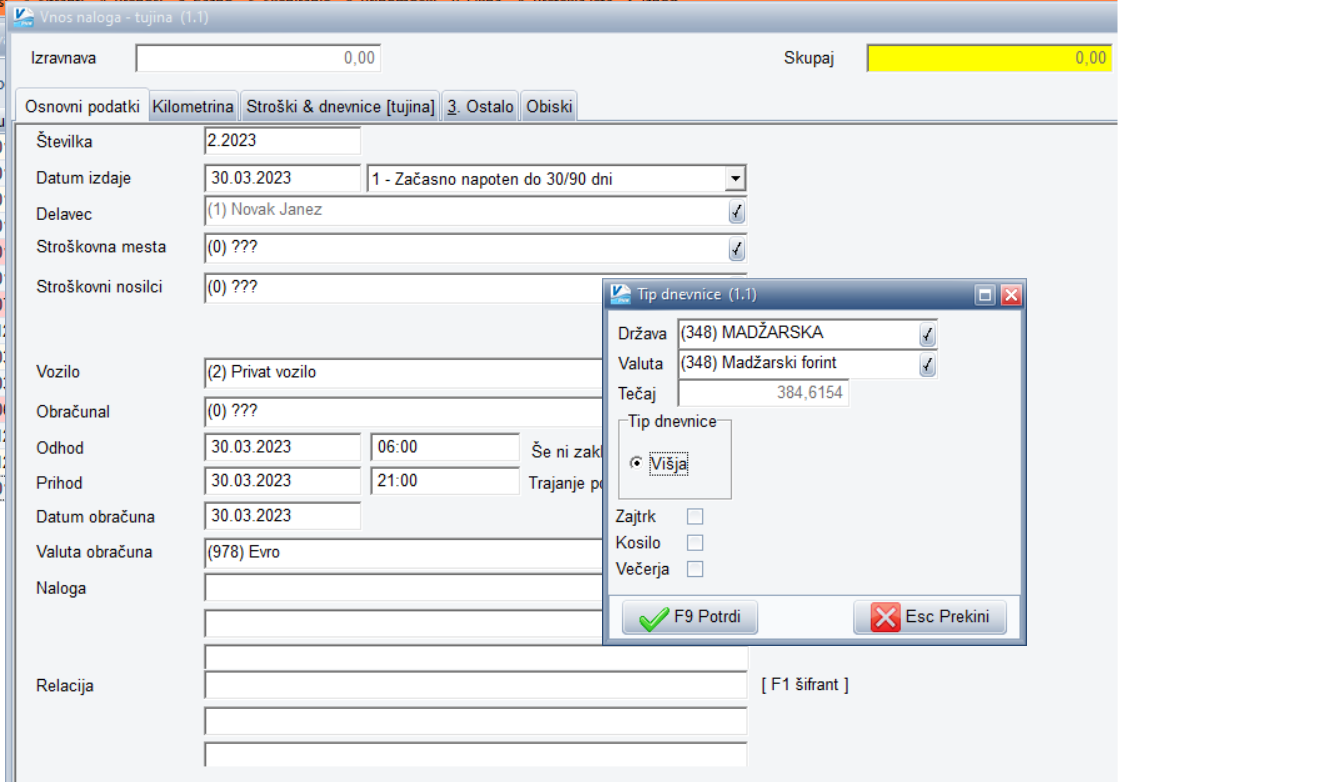Click the Datum obračuna field
The image size is (1326, 782).
click(x=282, y=516)
